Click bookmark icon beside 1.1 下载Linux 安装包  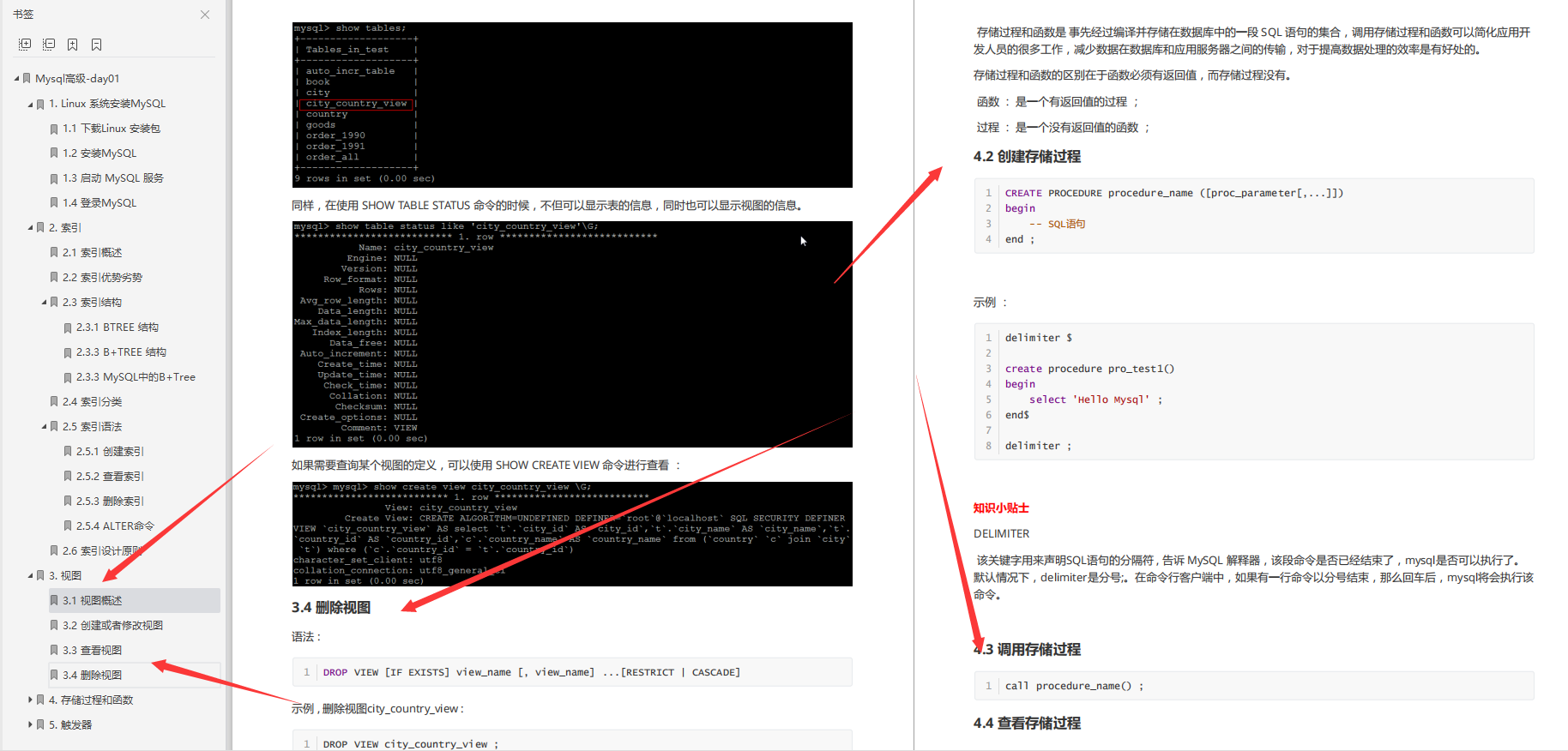tap(54, 129)
